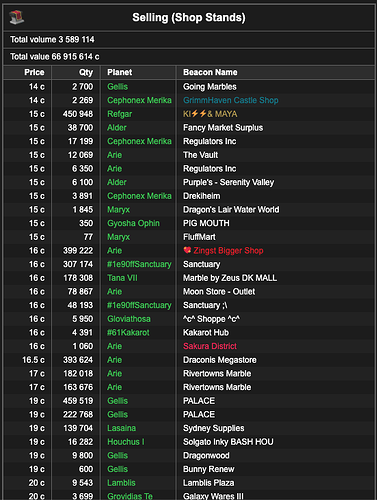The height and width of the screenshot is (500, 377).
Task: Click planet "#61Kakarot"
Action: 128,333
